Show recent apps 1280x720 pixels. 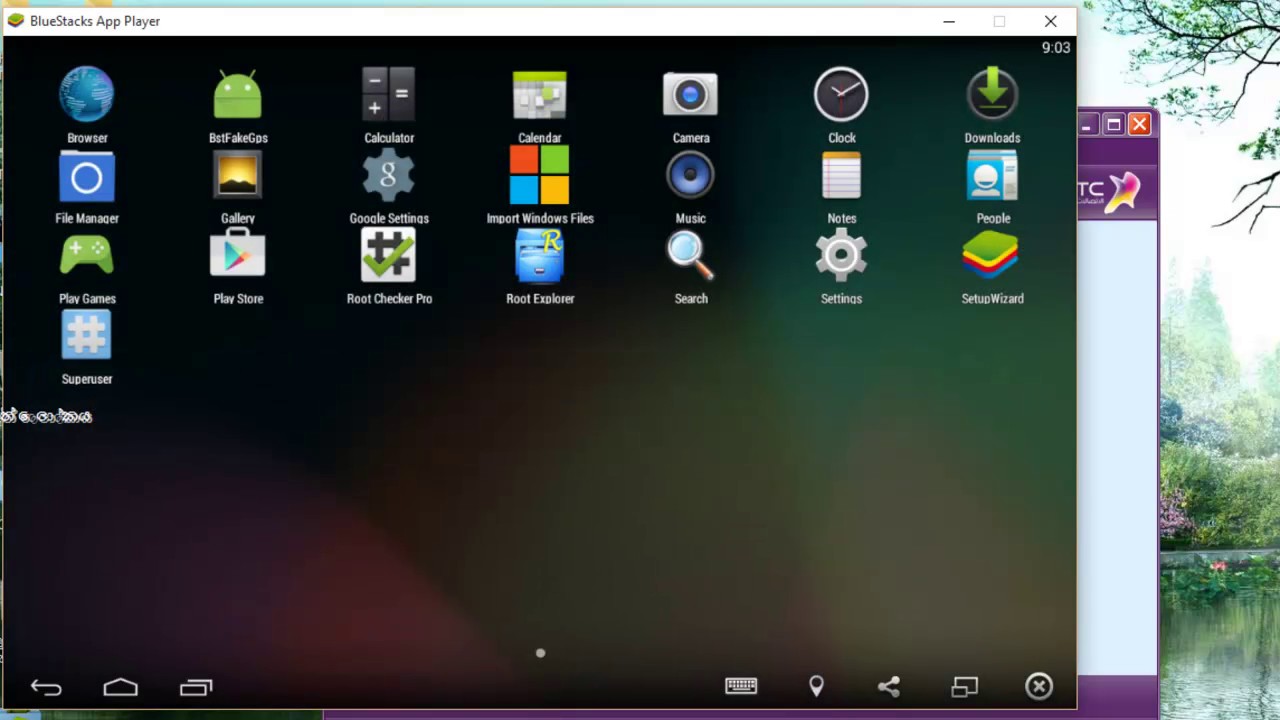196,687
